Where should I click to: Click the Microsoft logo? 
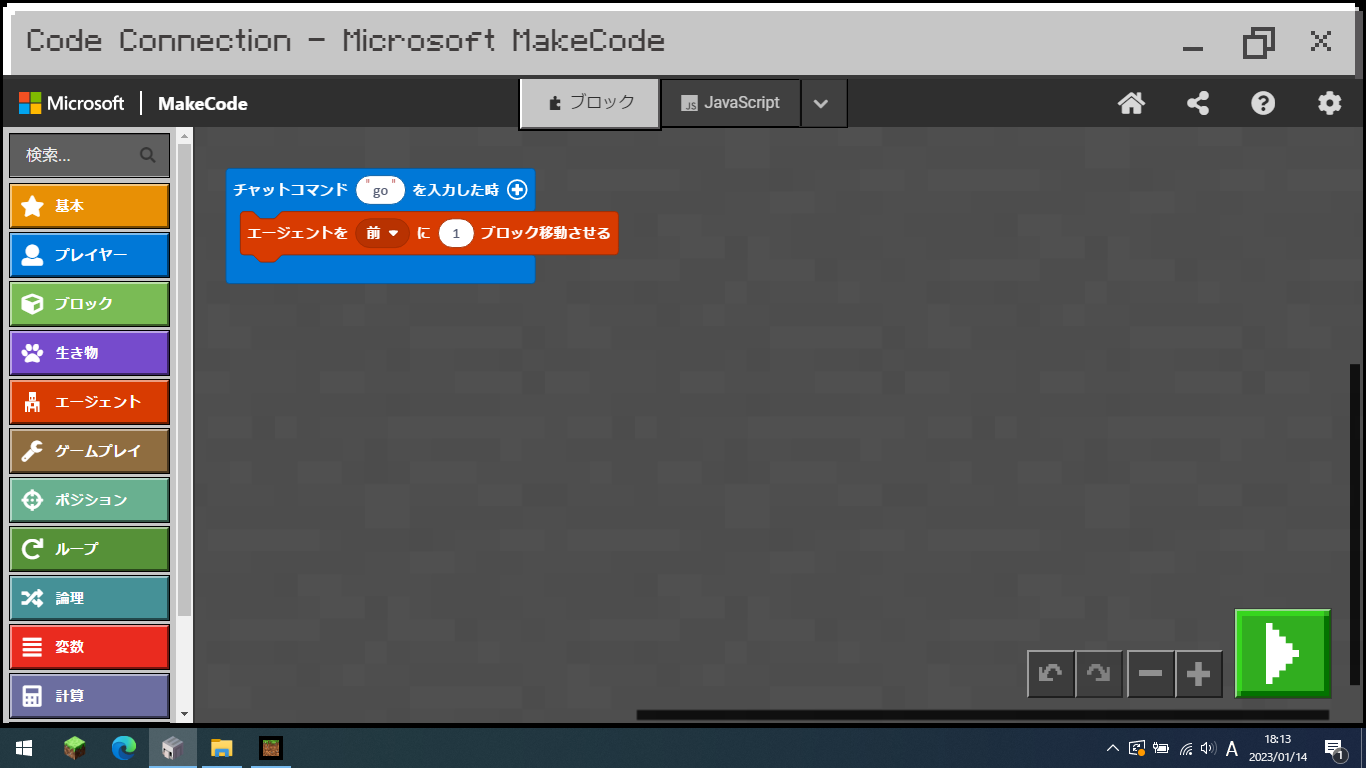(71, 103)
